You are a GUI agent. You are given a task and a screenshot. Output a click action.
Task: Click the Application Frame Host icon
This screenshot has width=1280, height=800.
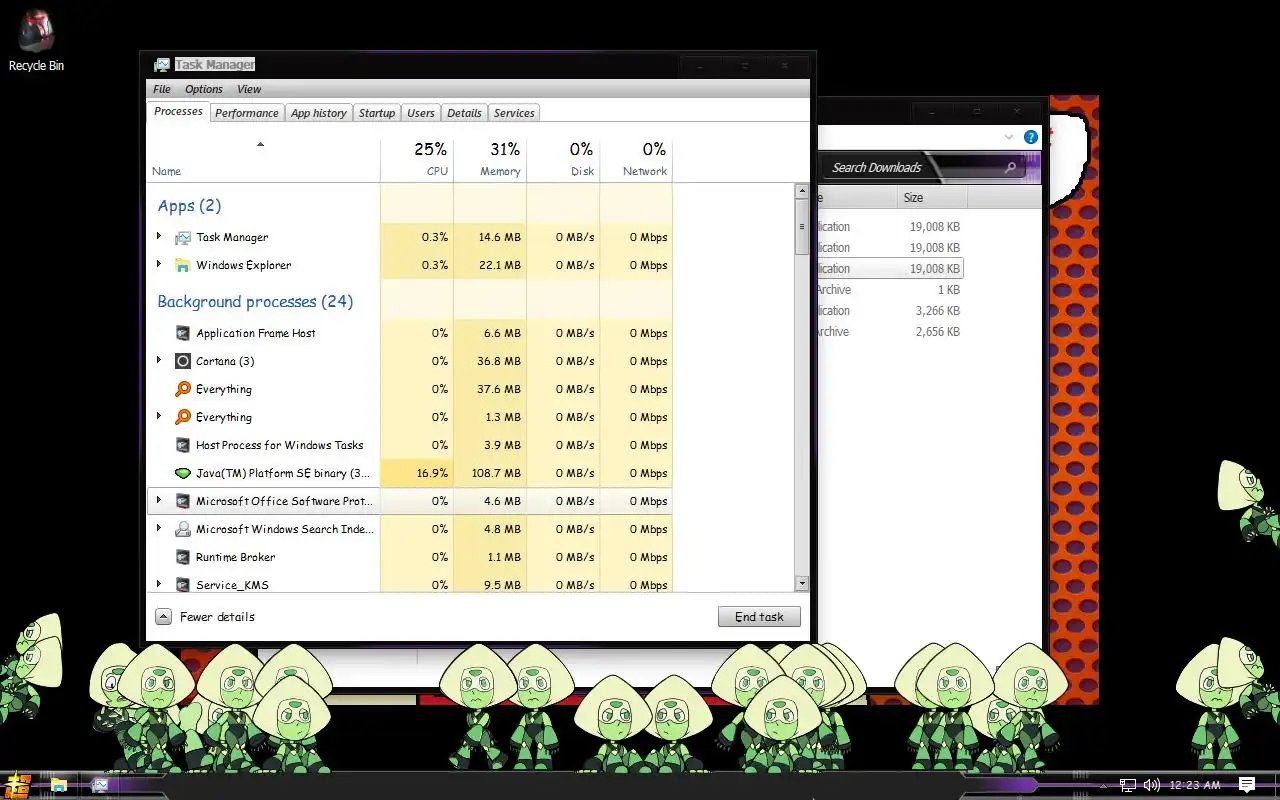click(x=182, y=333)
